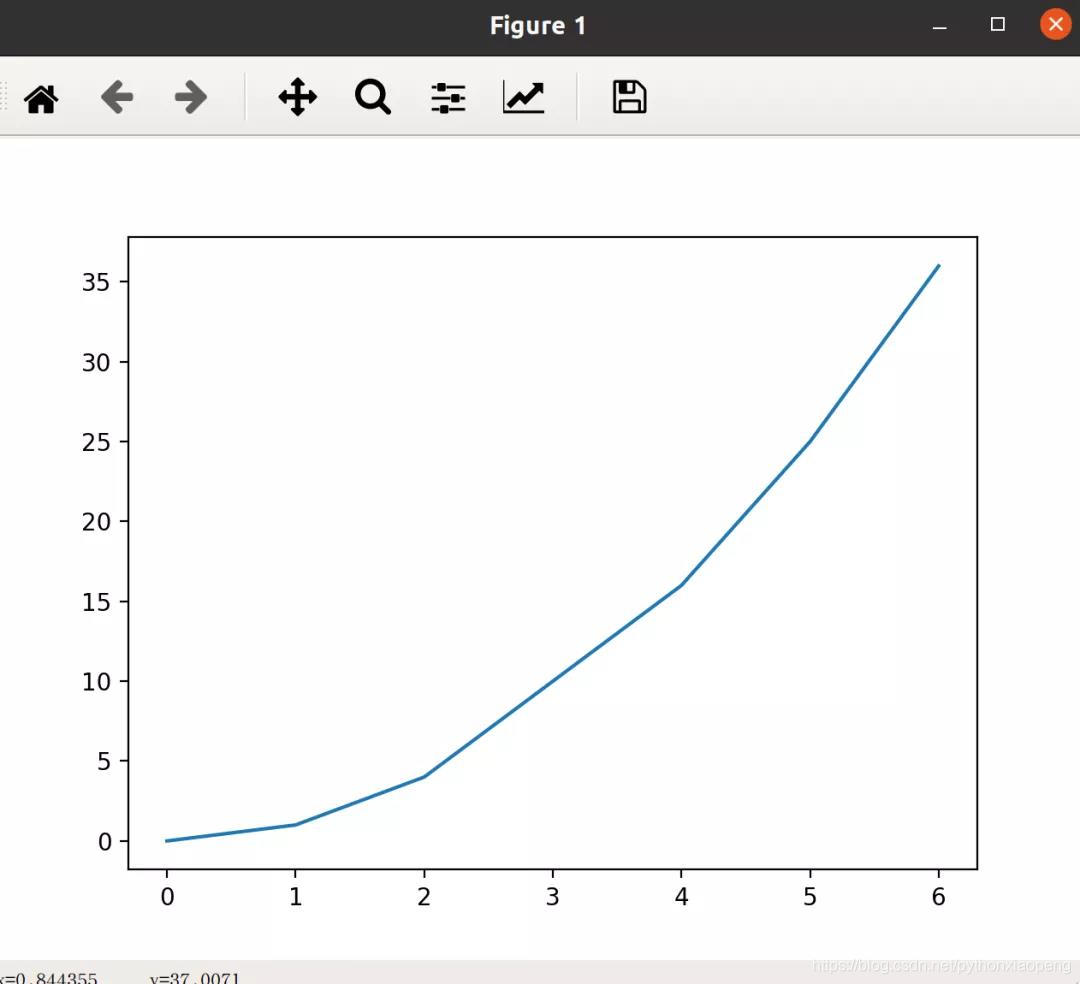Click y-axis tick label 20
The height and width of the screenshot is (984, 1080).
click(96, 522)
